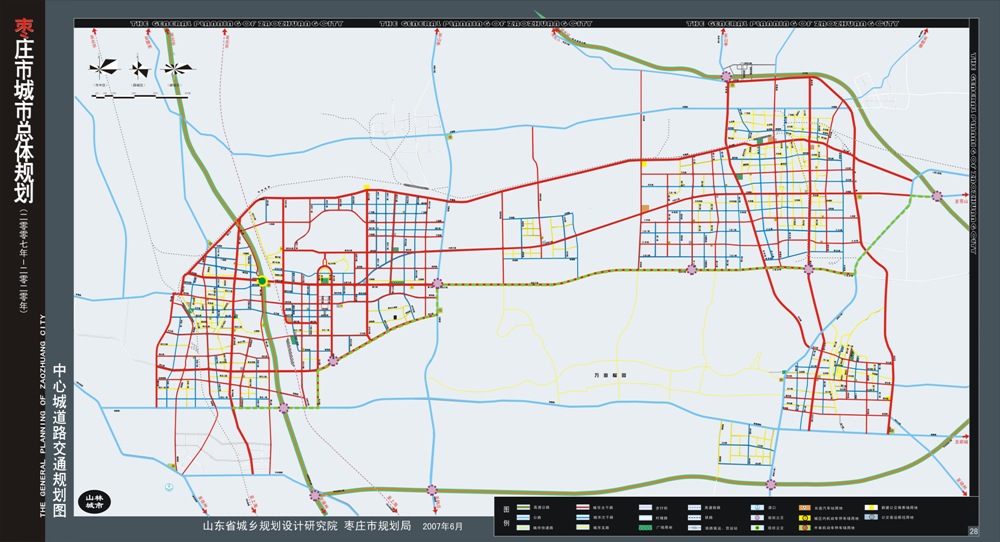The image size is (1000, 542).
Task: Click the 2007年6月 date in footer
Action: point(443,527)
